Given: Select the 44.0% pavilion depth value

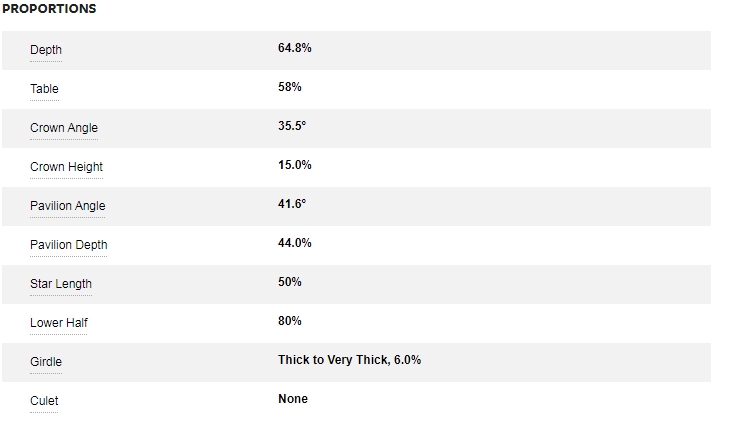Looking at the screenshot, I should 295,243.
